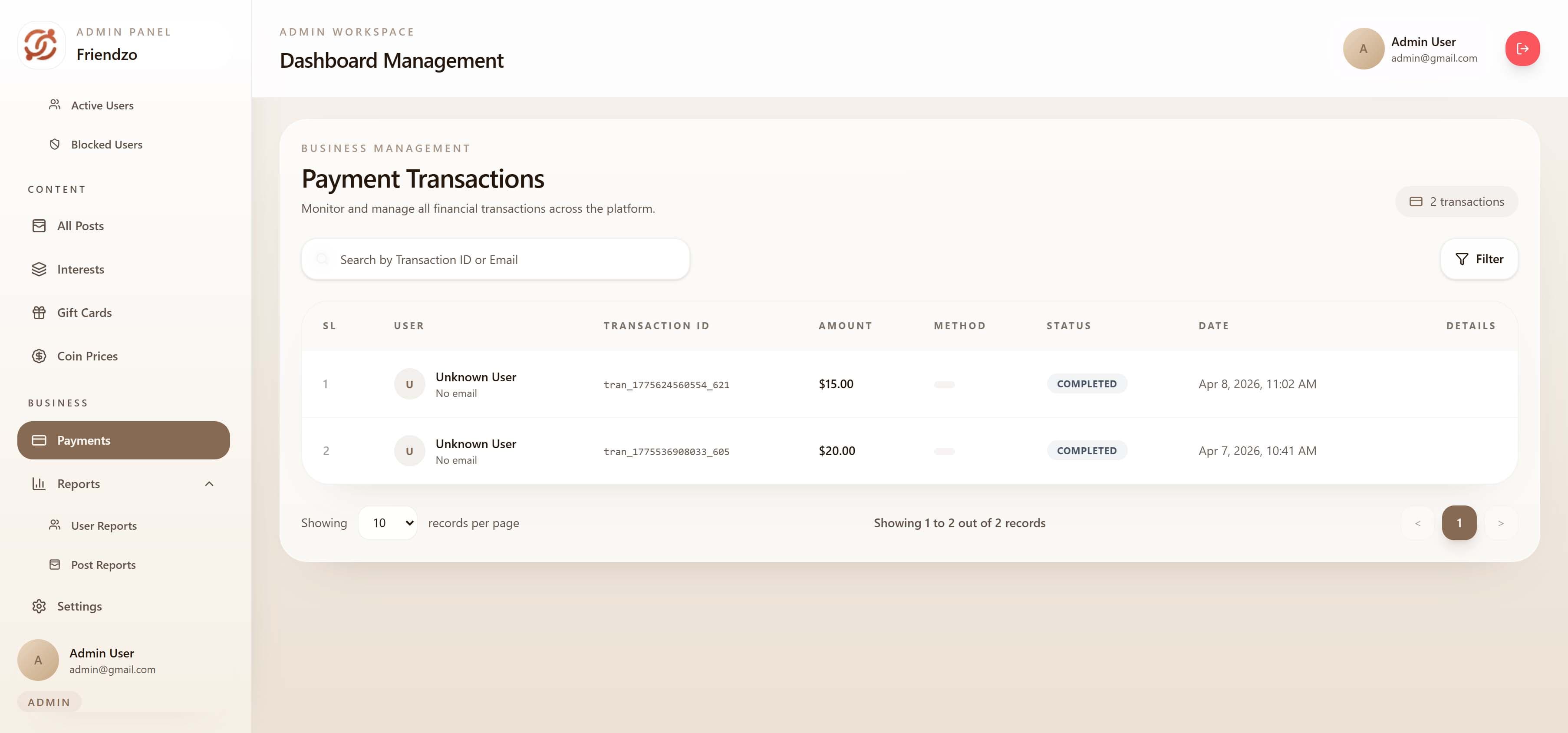Click the Active Users sidebar icon
This screenshot has width=1568, height=733.
coord(54,105)
